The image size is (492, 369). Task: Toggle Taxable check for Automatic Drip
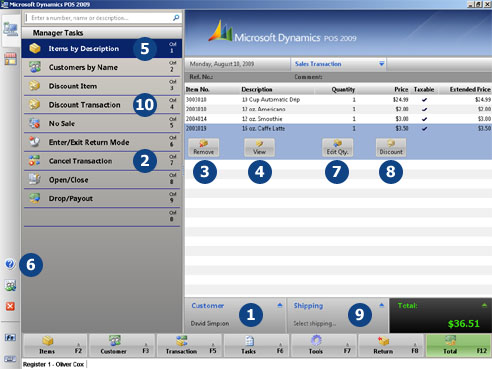click(424, 100)
